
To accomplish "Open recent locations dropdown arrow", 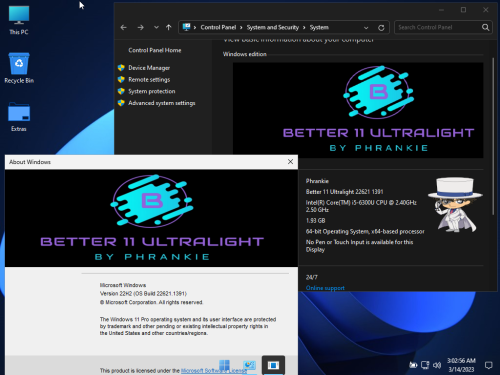I will [156, 27].
